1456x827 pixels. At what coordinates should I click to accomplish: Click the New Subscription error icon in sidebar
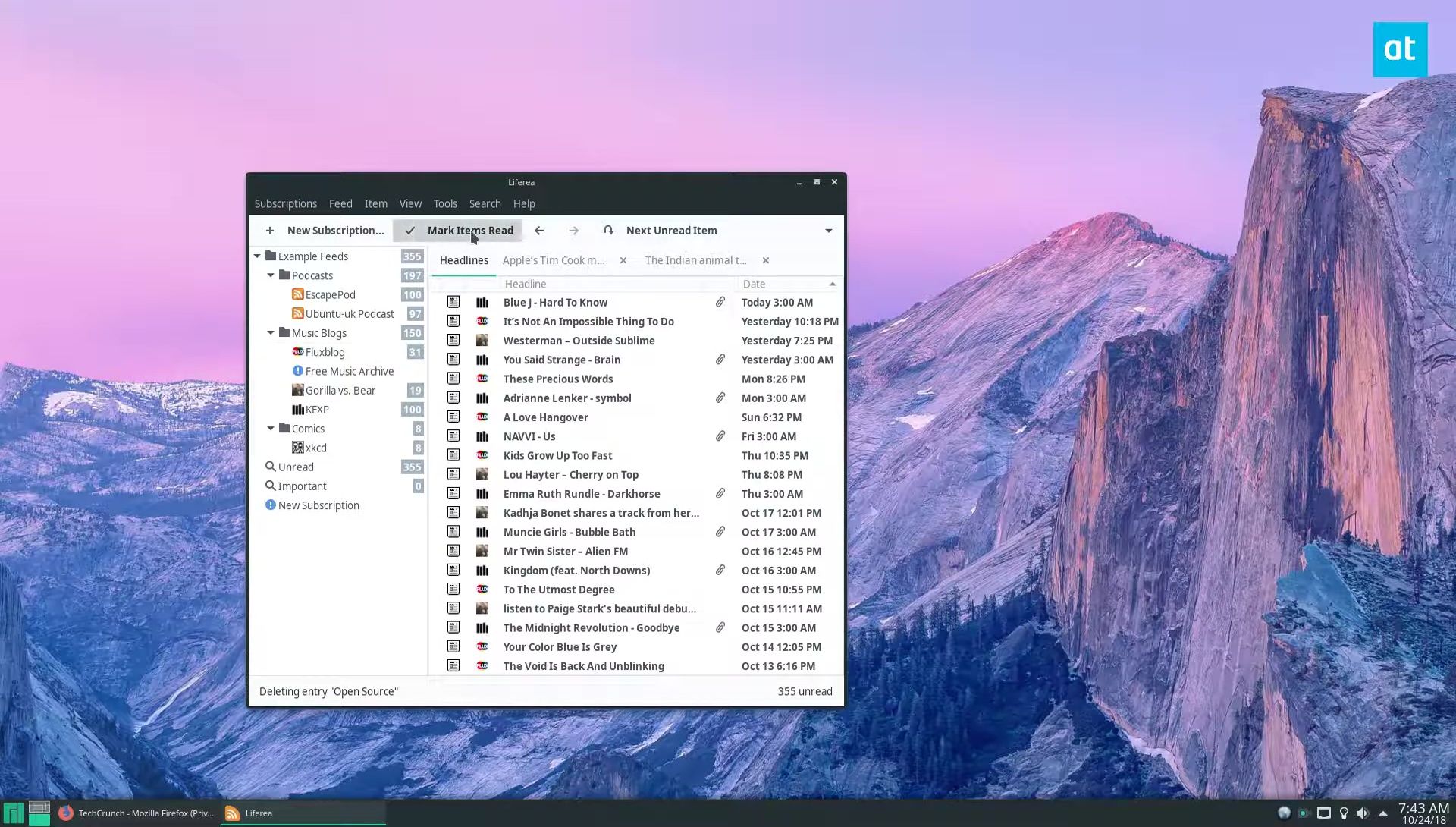[x=270, y=505]
